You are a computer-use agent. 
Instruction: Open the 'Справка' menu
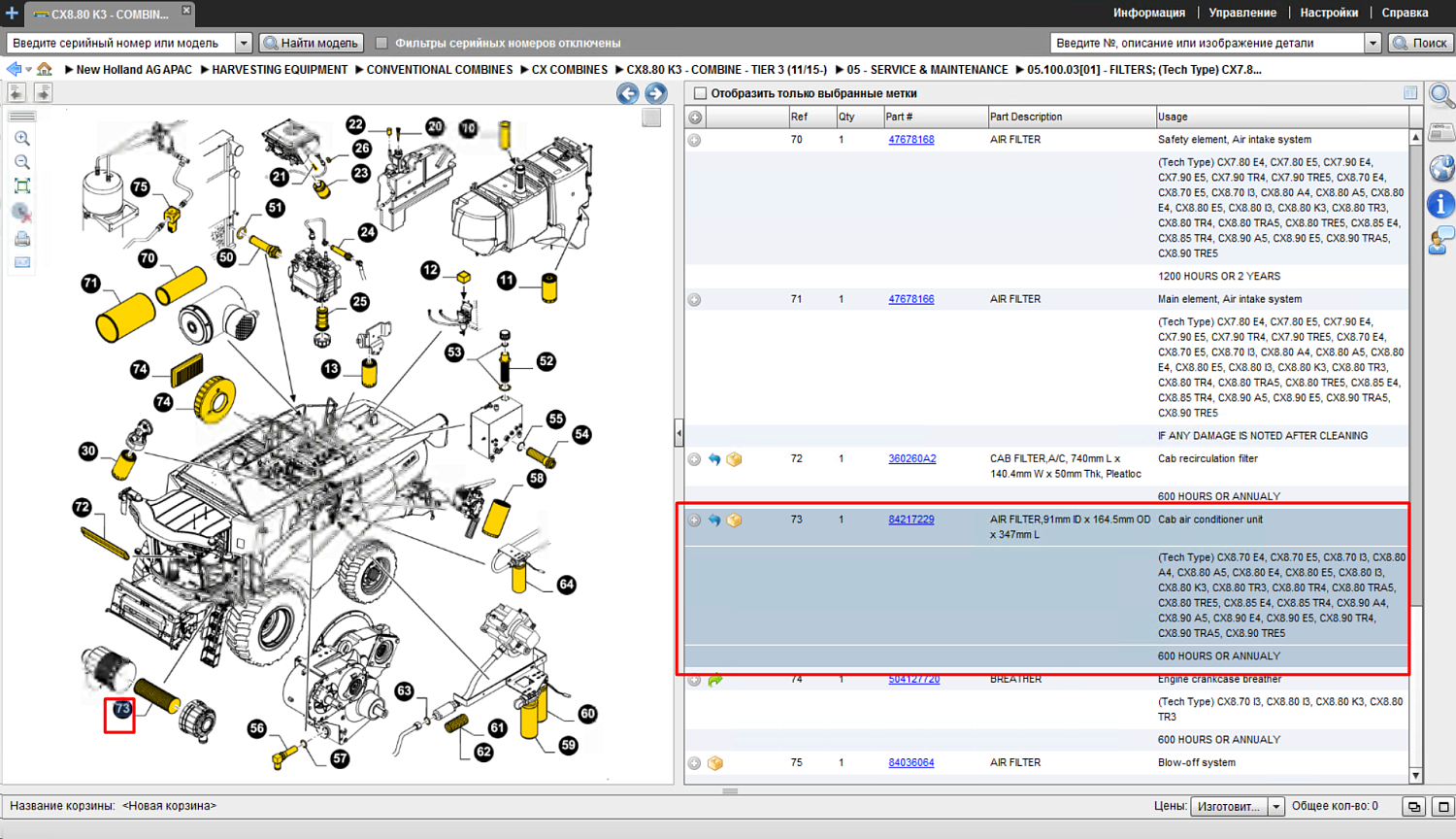click(x=1405, y=13)
